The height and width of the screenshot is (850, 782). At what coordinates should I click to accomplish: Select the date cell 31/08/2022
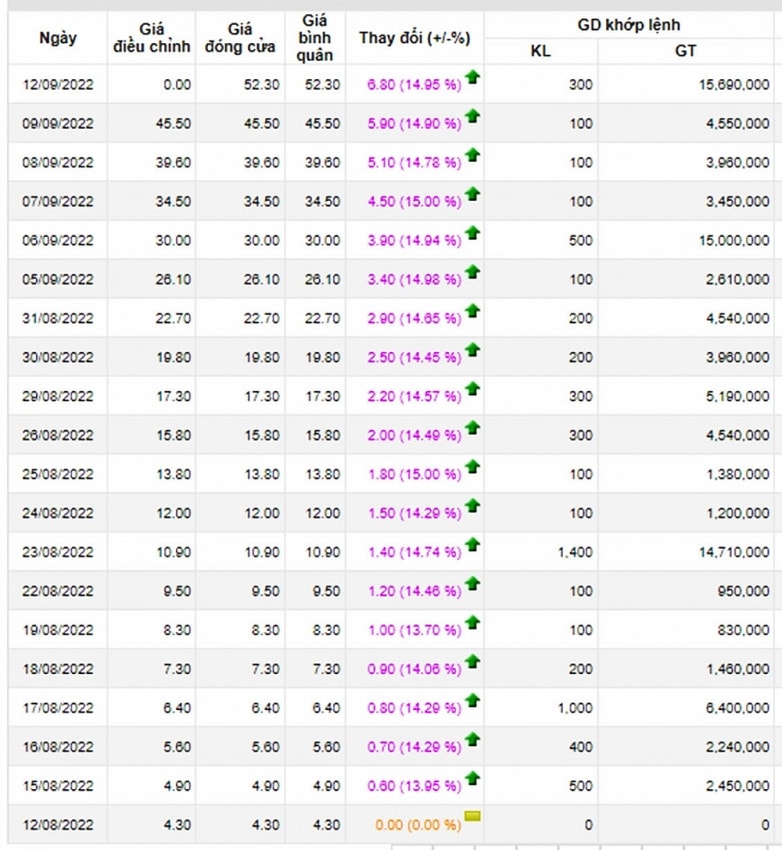pyautogui.click(x=58, y=319)
